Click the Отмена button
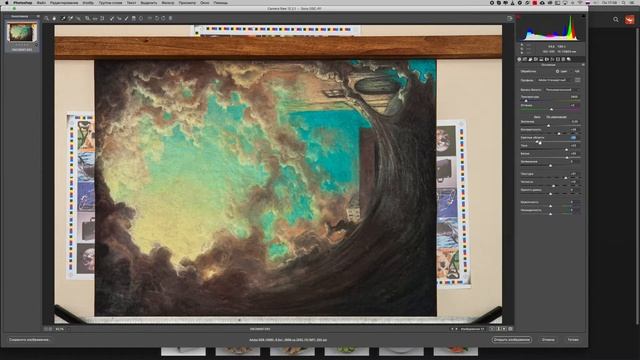Screen dimensions: 640x360 pos(548,340)
